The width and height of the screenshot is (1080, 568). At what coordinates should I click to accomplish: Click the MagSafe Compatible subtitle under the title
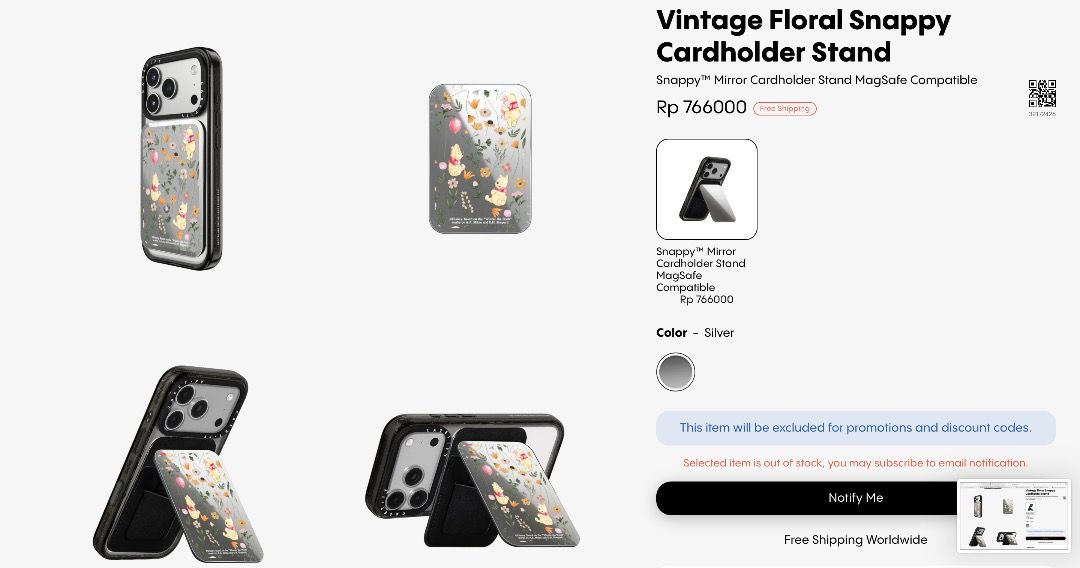point(816,80)
